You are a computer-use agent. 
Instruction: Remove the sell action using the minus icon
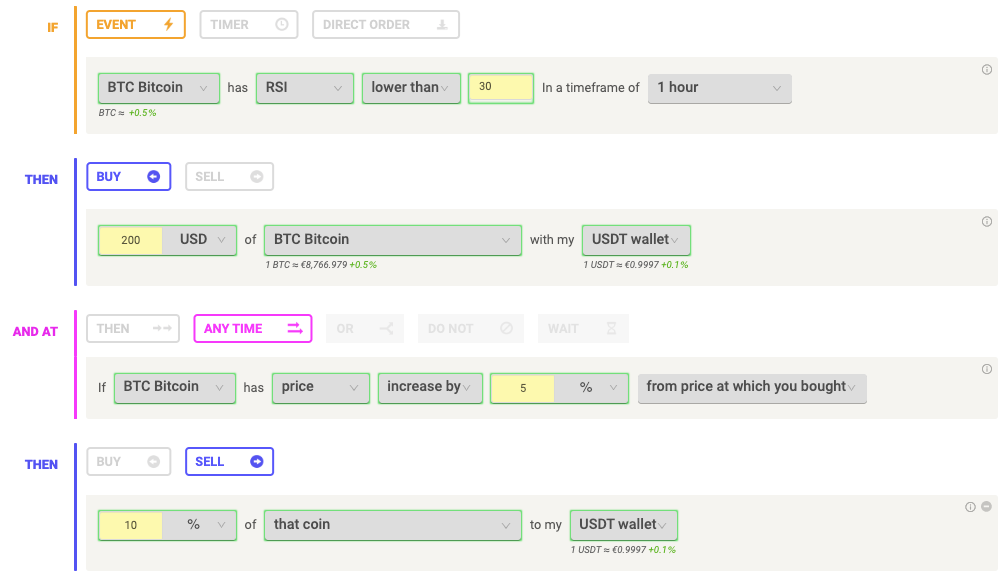[x=986, y=507]
